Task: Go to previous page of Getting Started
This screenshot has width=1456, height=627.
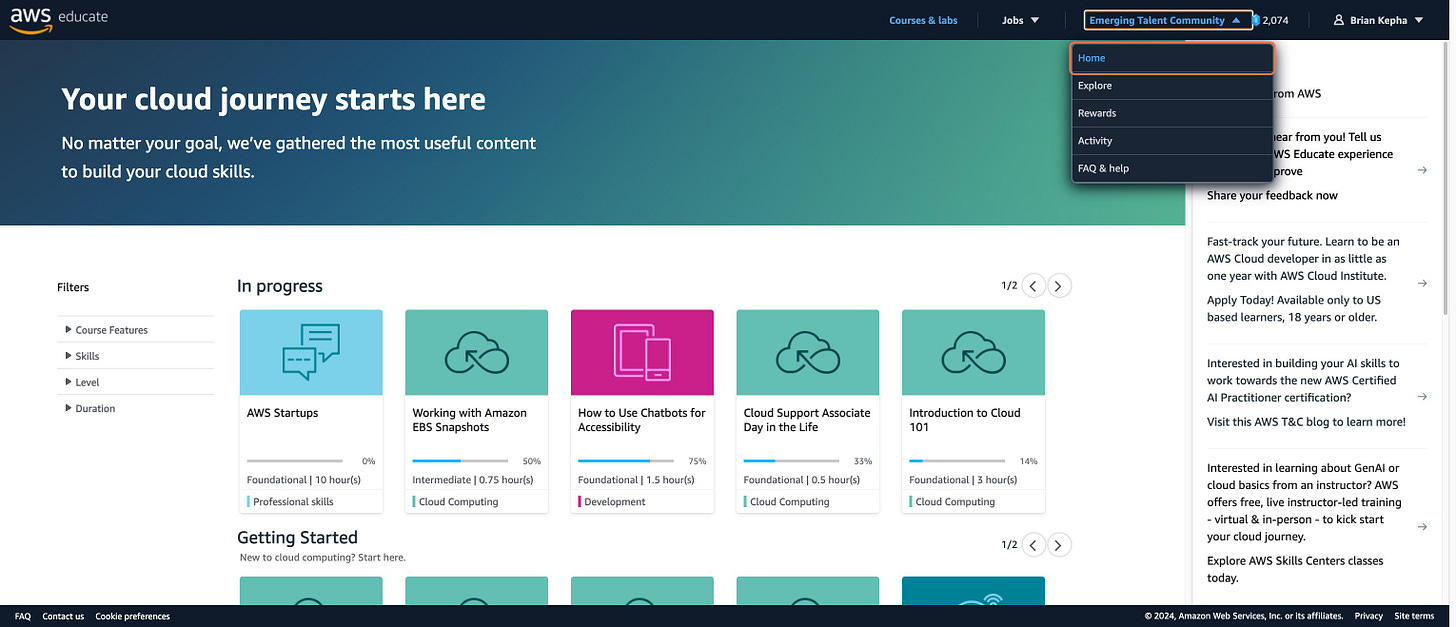Action: [x=1034, y=545]
